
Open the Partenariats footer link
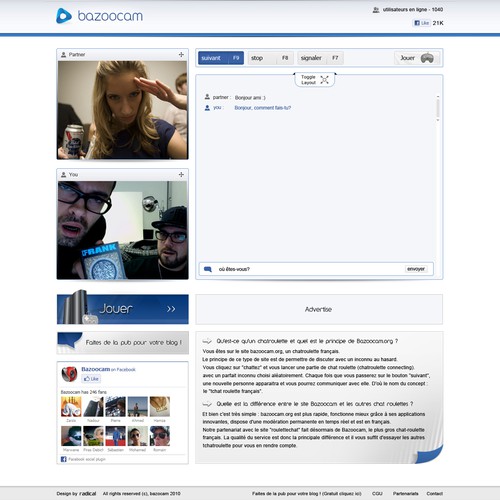tap(405, 494)
